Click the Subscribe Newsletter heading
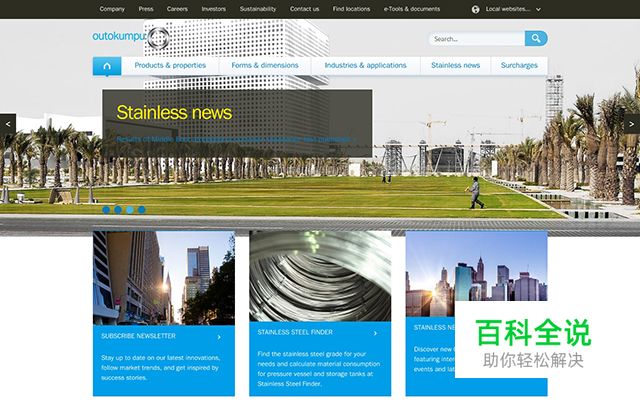The image size is (640, 403). click(138, 336)
